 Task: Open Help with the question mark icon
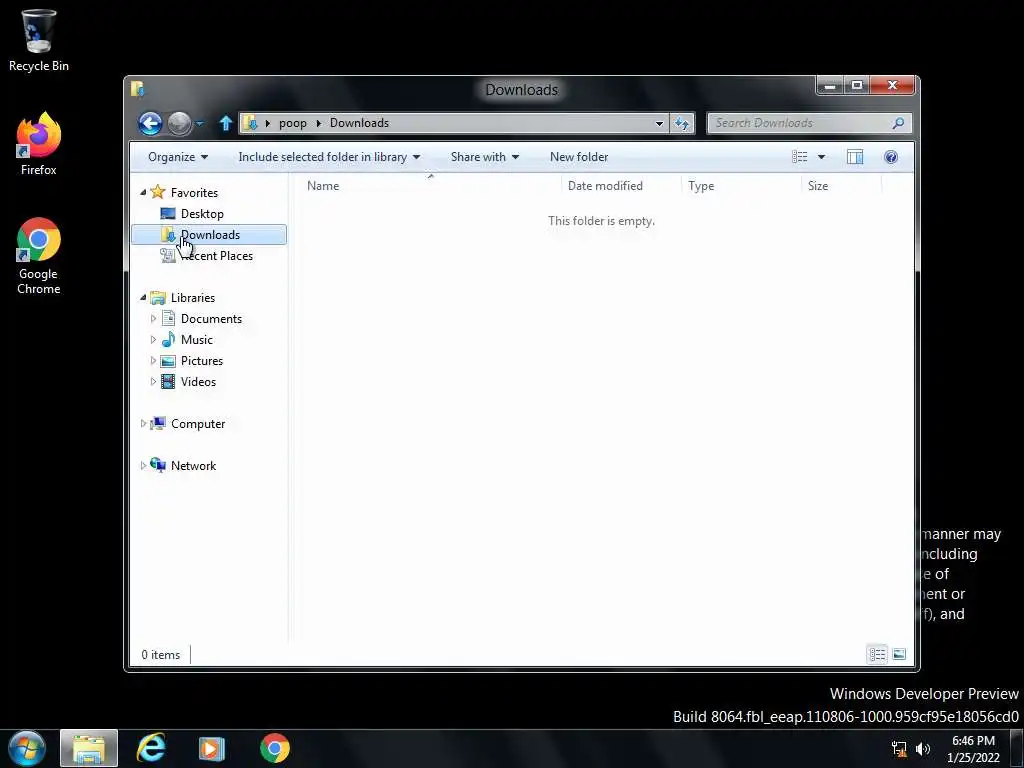(x=891, y=157)
